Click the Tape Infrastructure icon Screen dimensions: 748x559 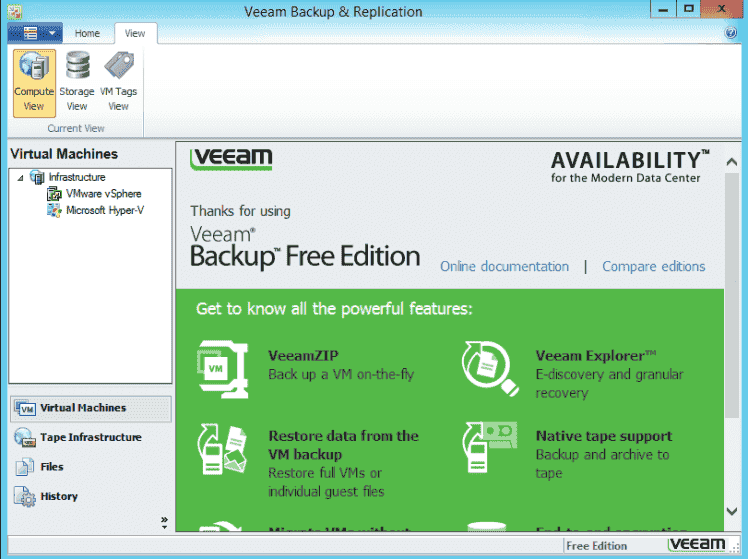pyautogui.click(x=25, y=437)
